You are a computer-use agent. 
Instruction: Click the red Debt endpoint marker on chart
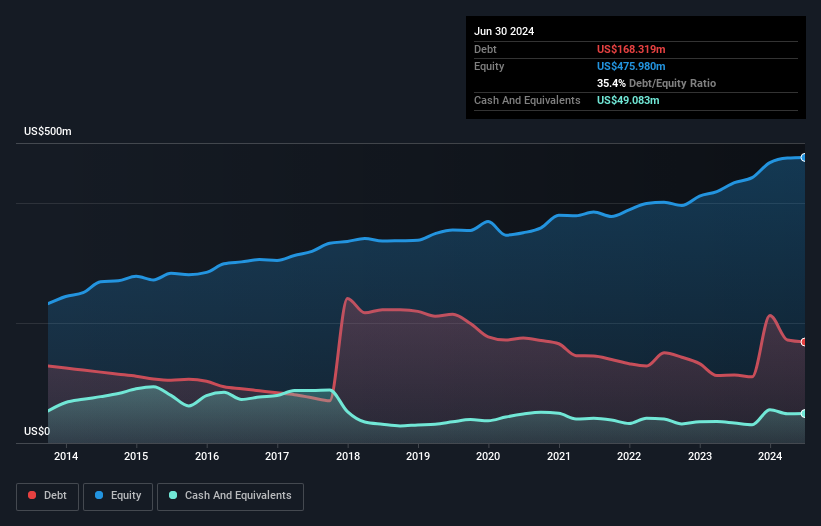pyautogui.click(x=803, y=342)
